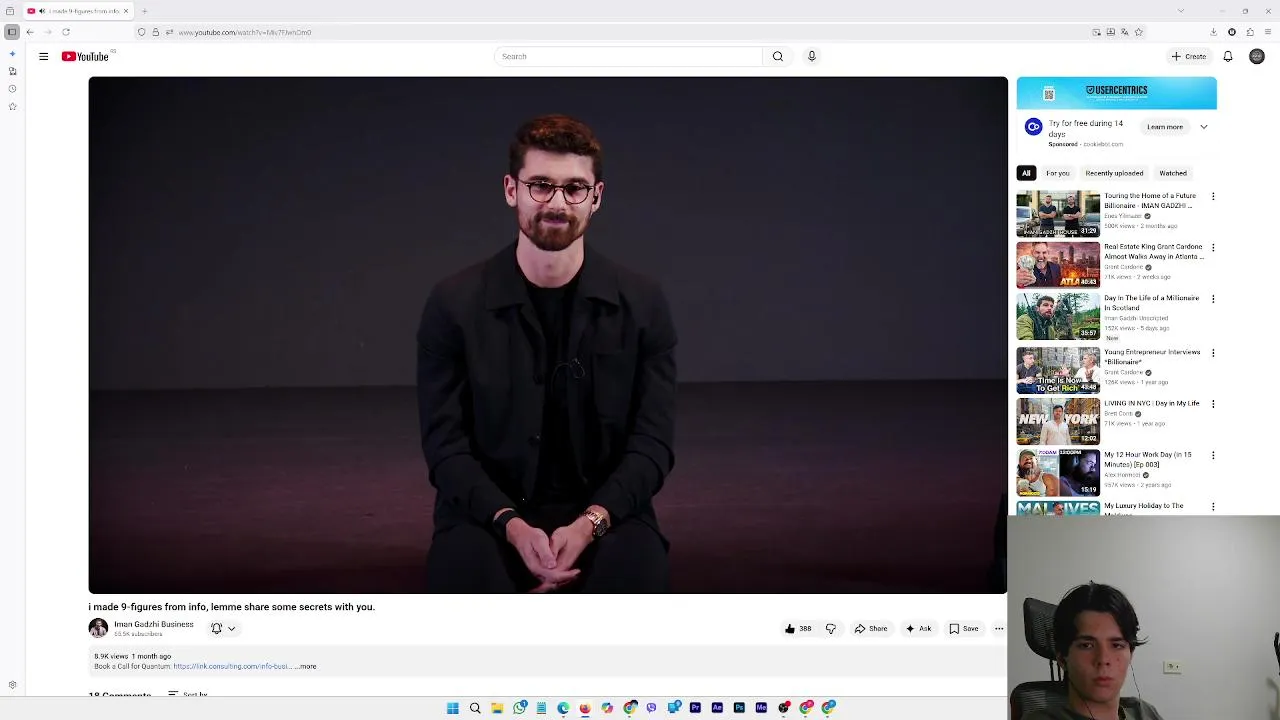The width and height of the screenshot is (1280, 720).
Task: Open My 12 Hour Work Day thumbnail
Action: 1058,472
